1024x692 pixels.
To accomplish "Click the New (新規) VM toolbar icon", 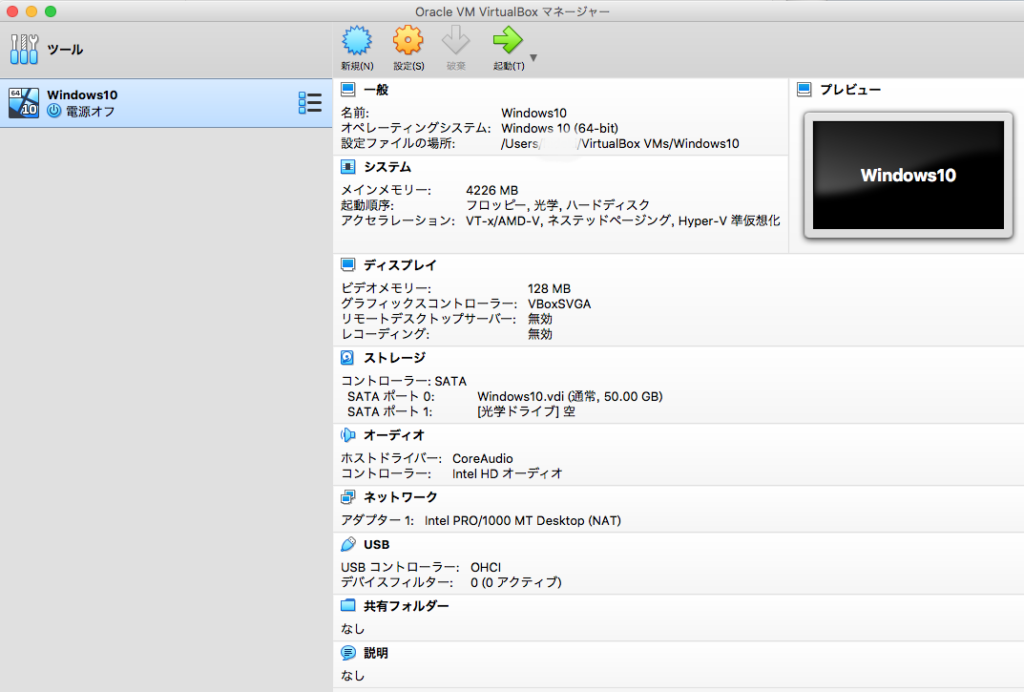I will pos(357,40).
